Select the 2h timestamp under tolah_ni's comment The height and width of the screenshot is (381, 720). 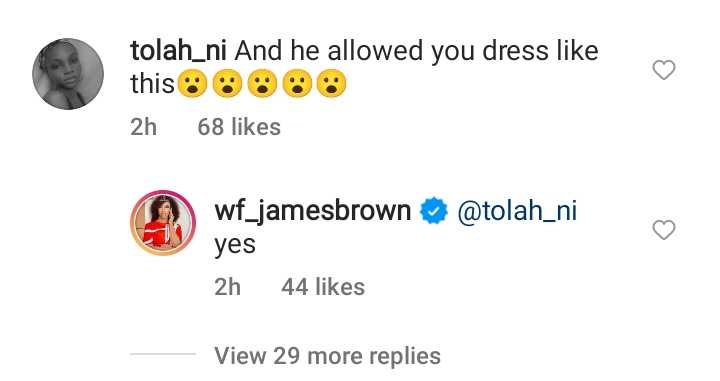(x=144, y=127)
